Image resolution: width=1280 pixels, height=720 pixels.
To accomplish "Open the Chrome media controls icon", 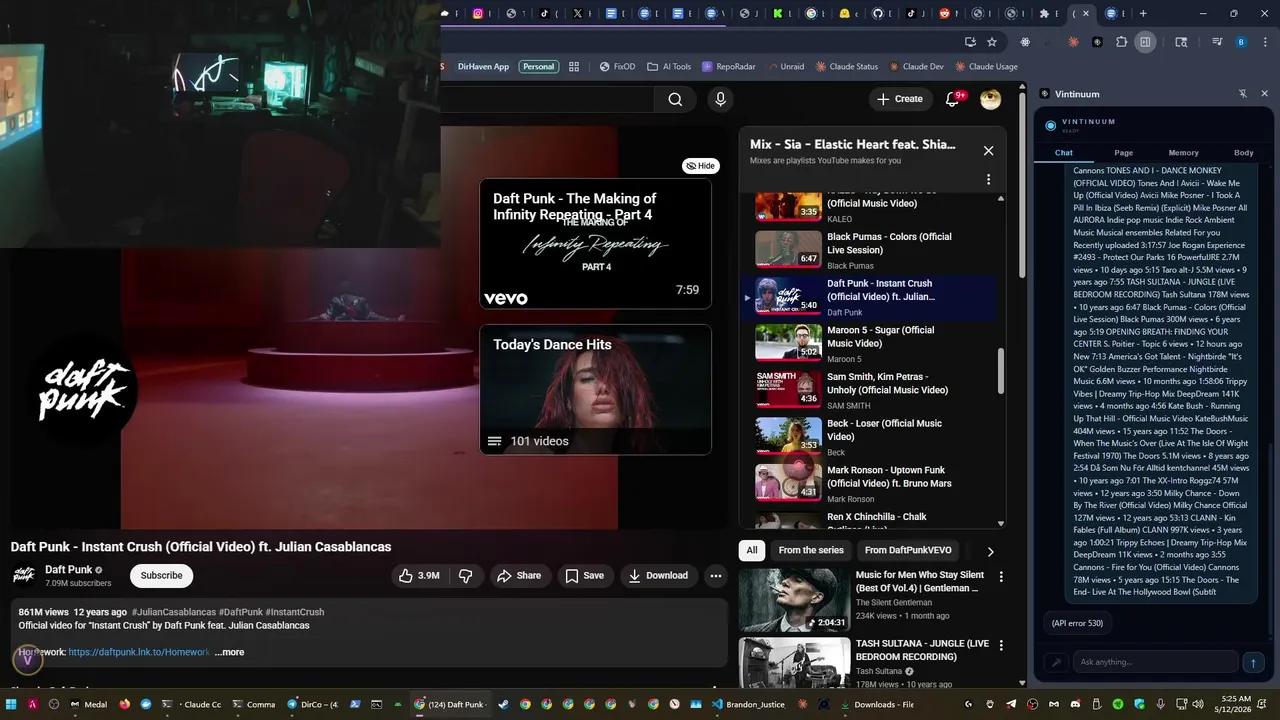I will [x=1217, y=42].
